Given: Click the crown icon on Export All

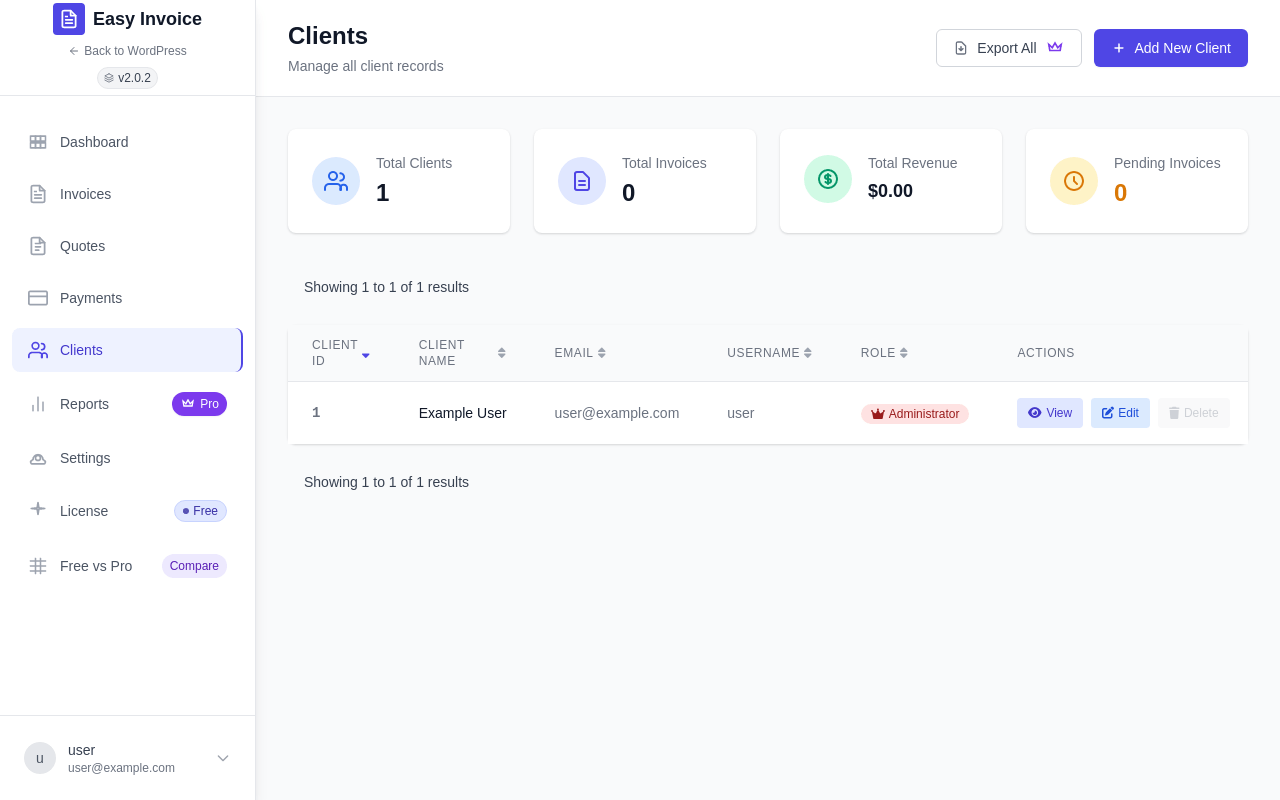Looking at the screenshot, I should (1055, 47).
